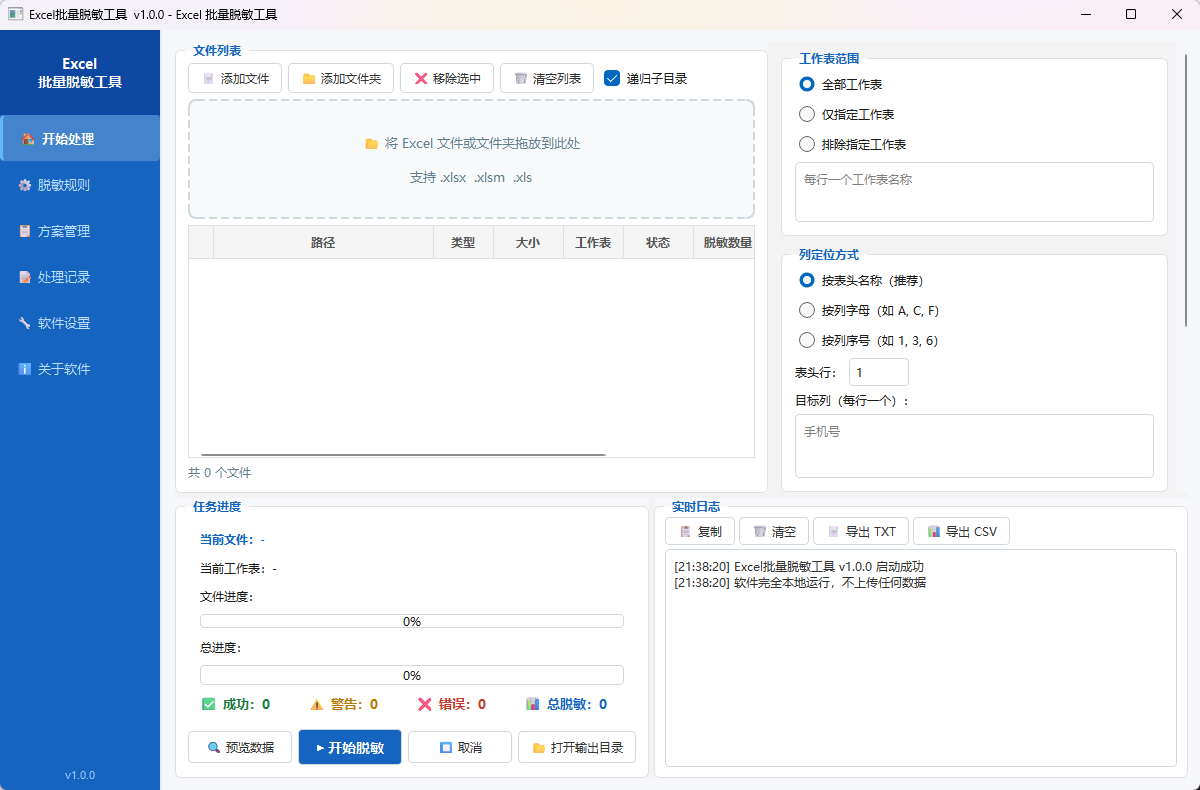Click the file table horizontal scrollbar
Viewport: 1200px width, 790px height.
point(403,455)
